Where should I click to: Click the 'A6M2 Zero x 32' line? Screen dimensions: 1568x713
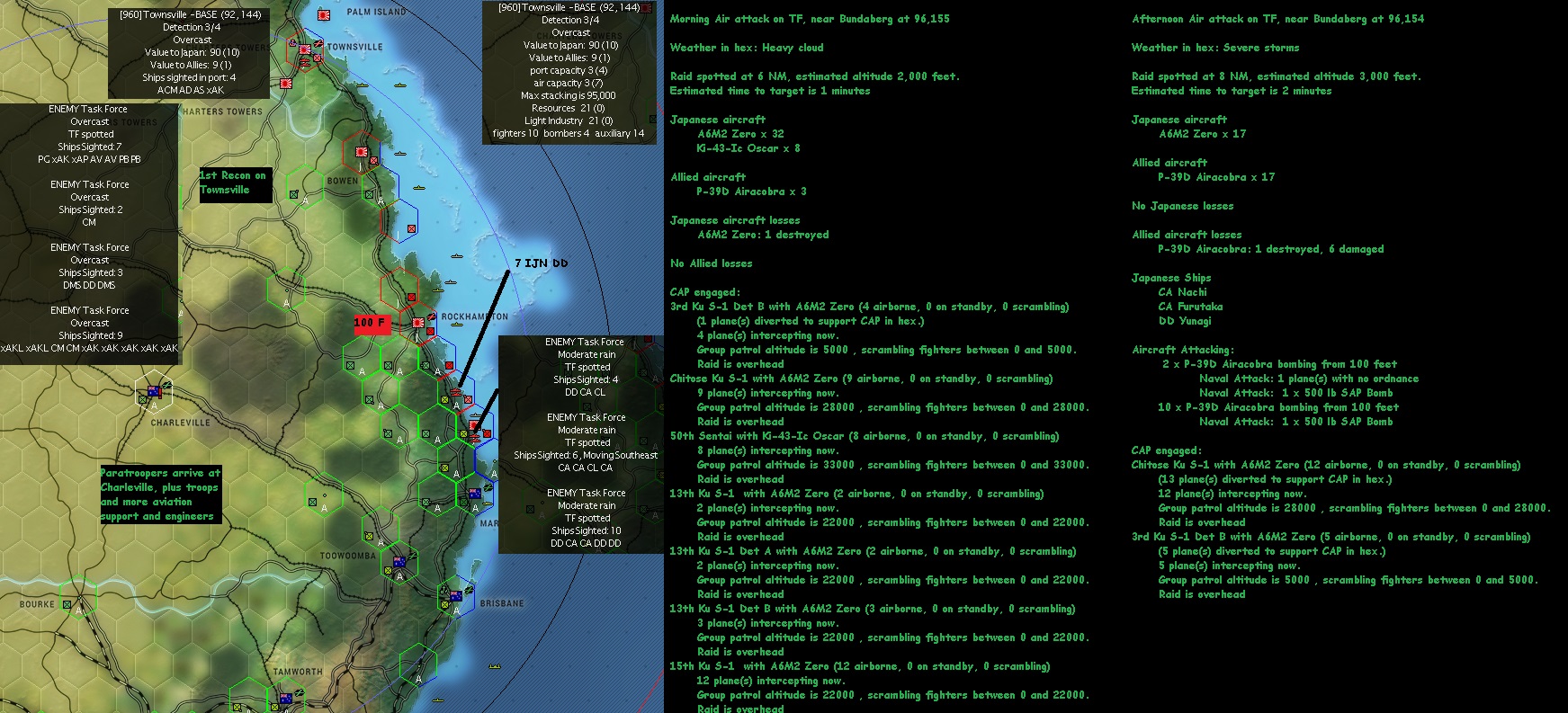point(741,134)
